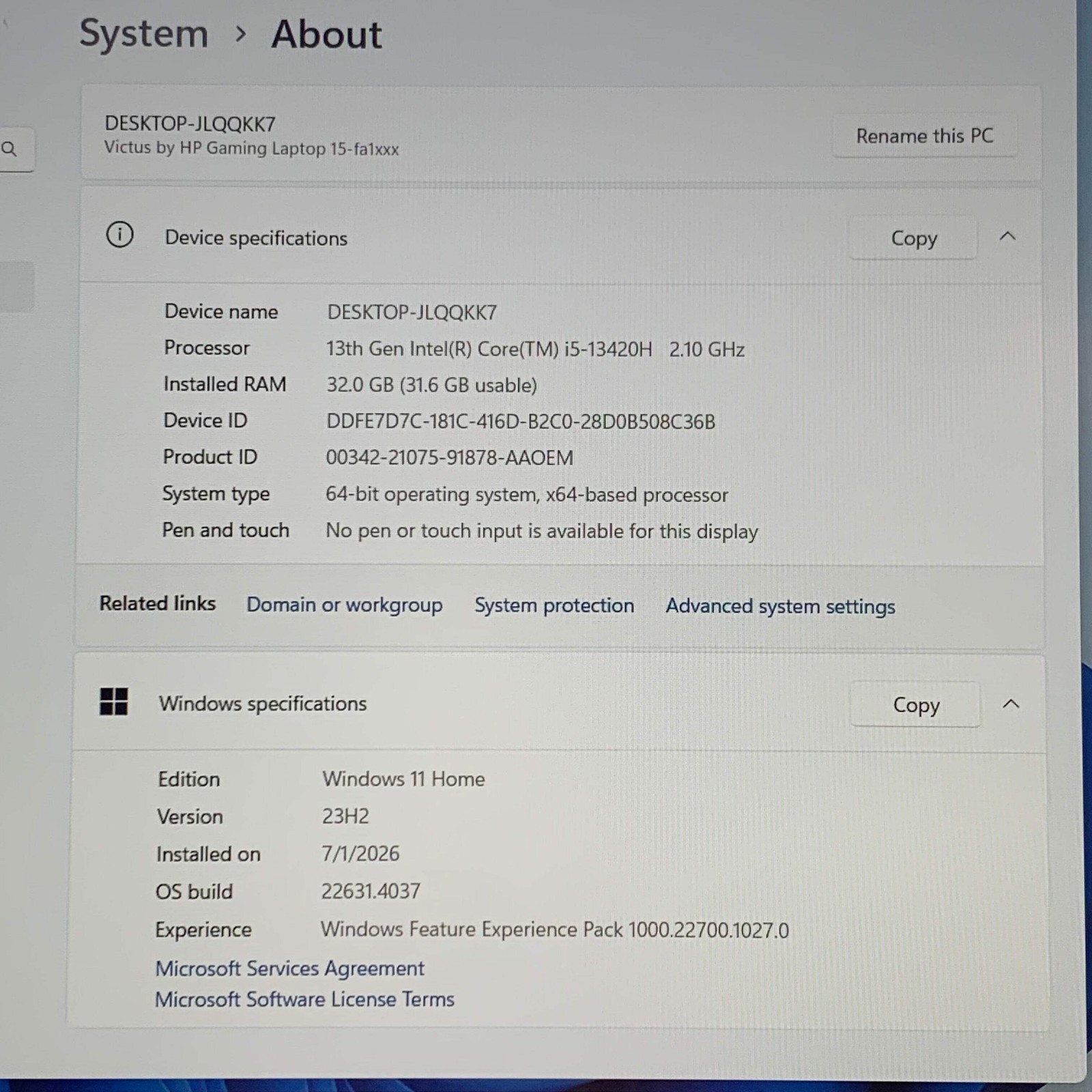1092x1092 pixels.
Task: Click the System type label
Action: point(216,493)
